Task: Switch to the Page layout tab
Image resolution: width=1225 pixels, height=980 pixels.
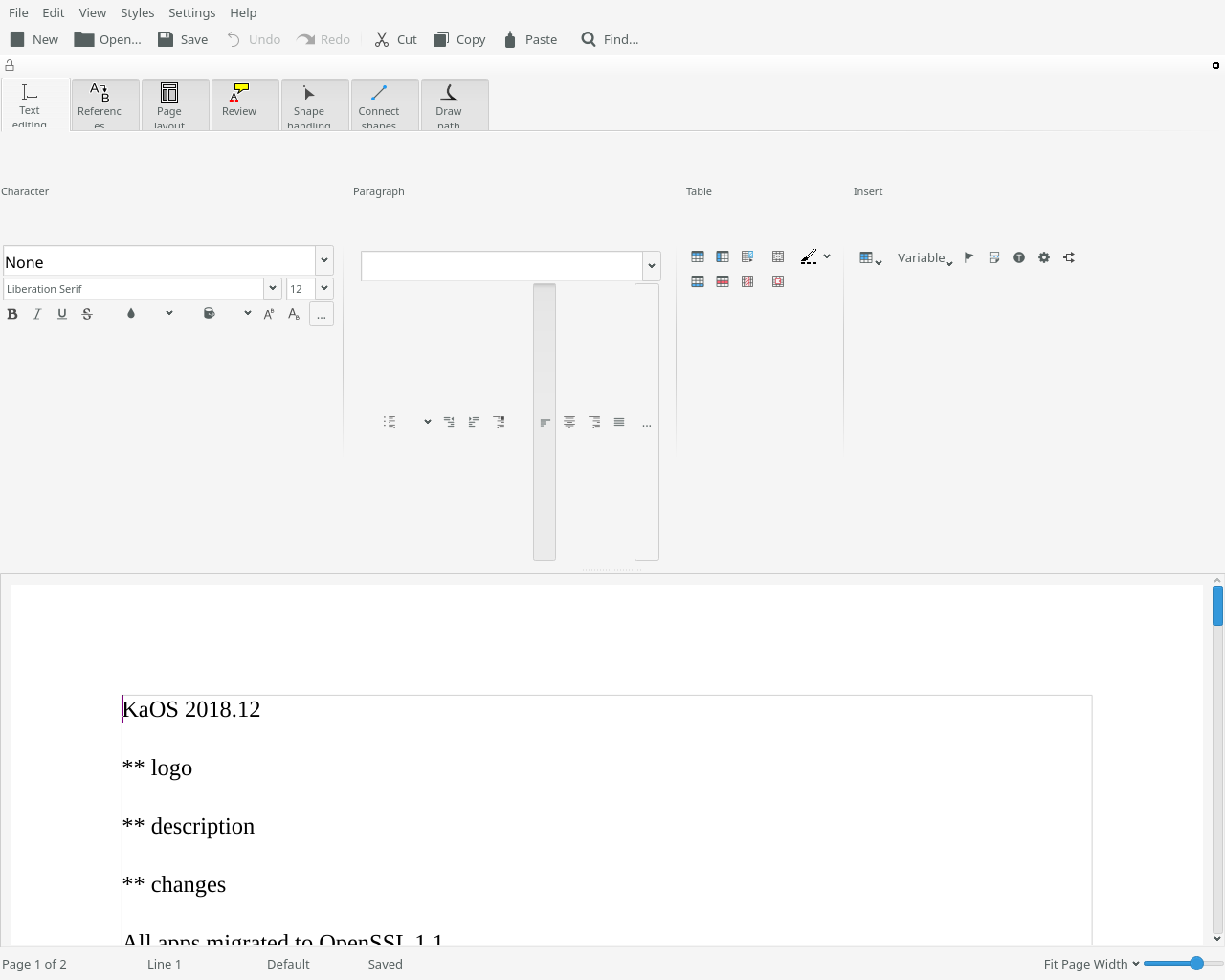Action: [x=175, y=105]
